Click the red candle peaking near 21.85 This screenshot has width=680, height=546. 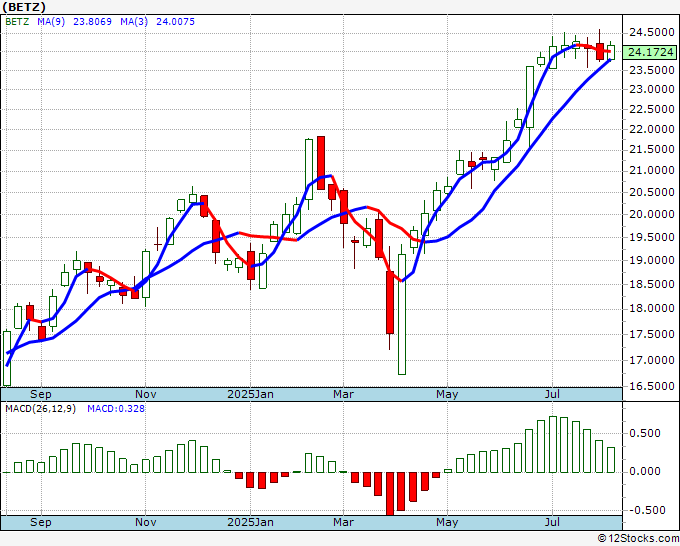point(321,163)
